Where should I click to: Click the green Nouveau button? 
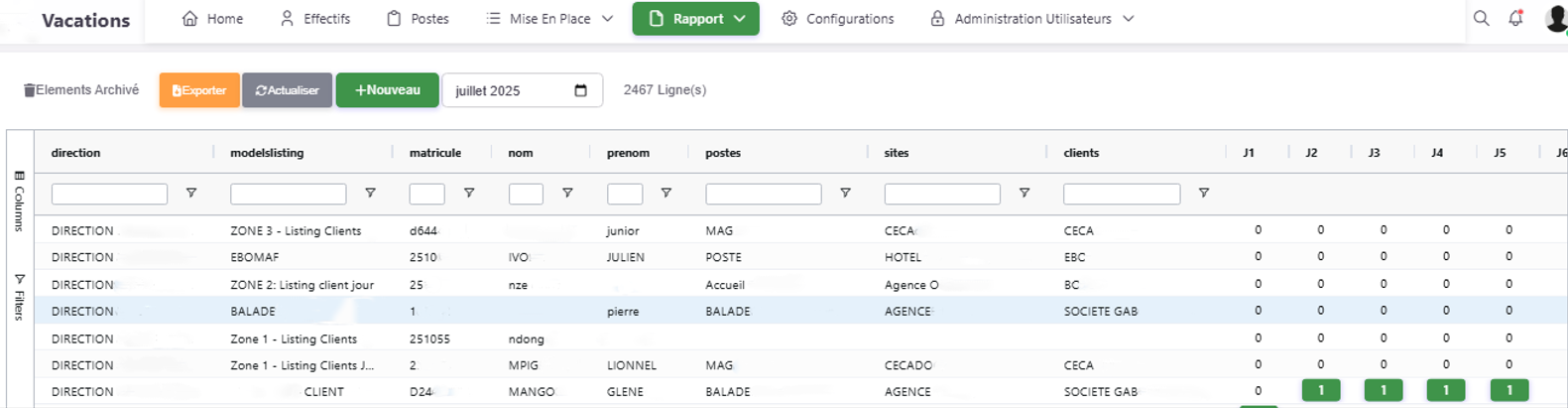pyautogui.click(x=387, y=90)
